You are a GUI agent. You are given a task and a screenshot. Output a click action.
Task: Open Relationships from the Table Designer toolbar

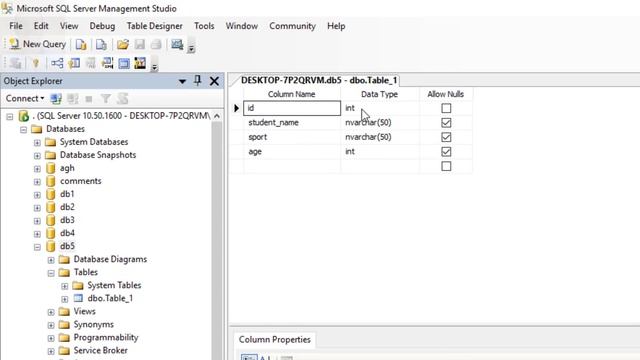click(57, 63)
